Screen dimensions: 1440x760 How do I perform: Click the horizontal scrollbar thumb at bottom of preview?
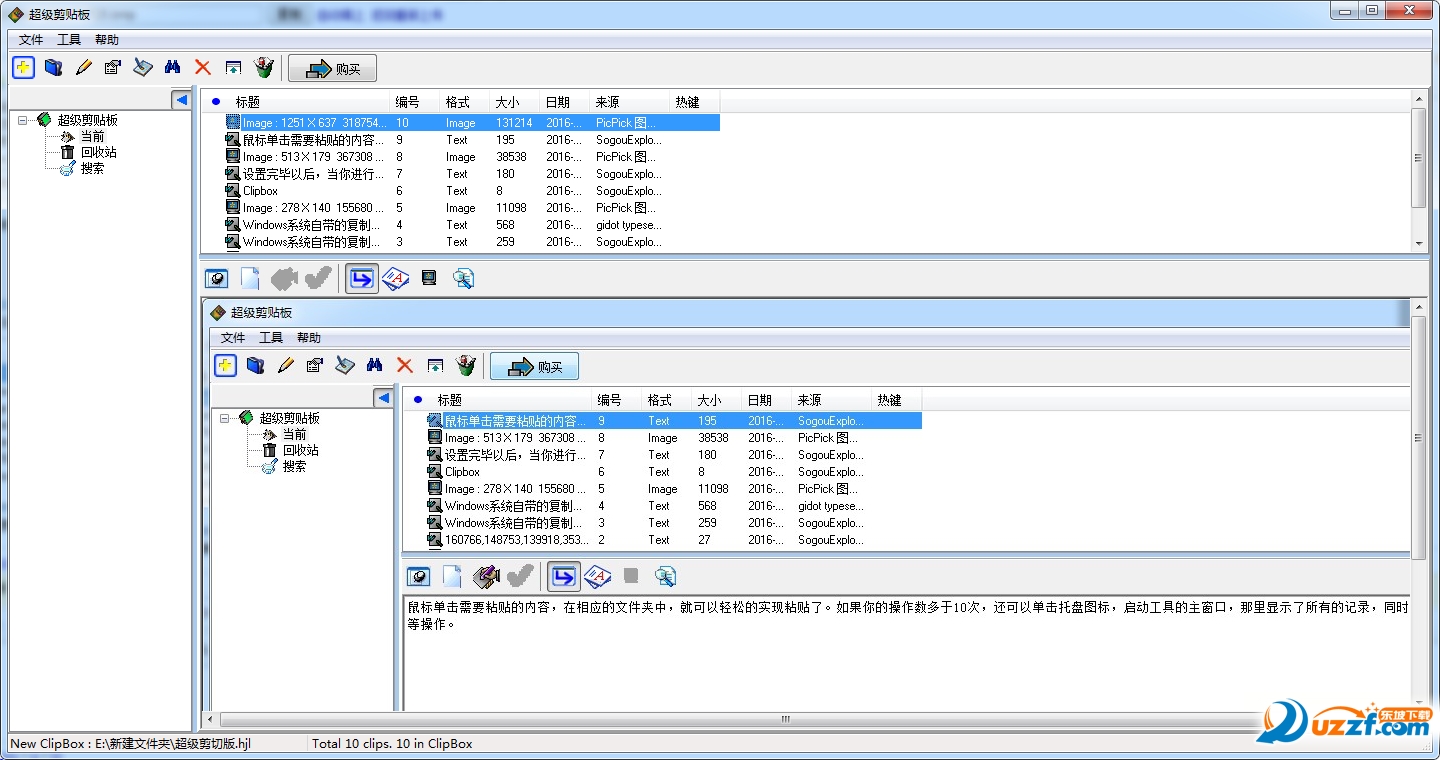point(785,719)
